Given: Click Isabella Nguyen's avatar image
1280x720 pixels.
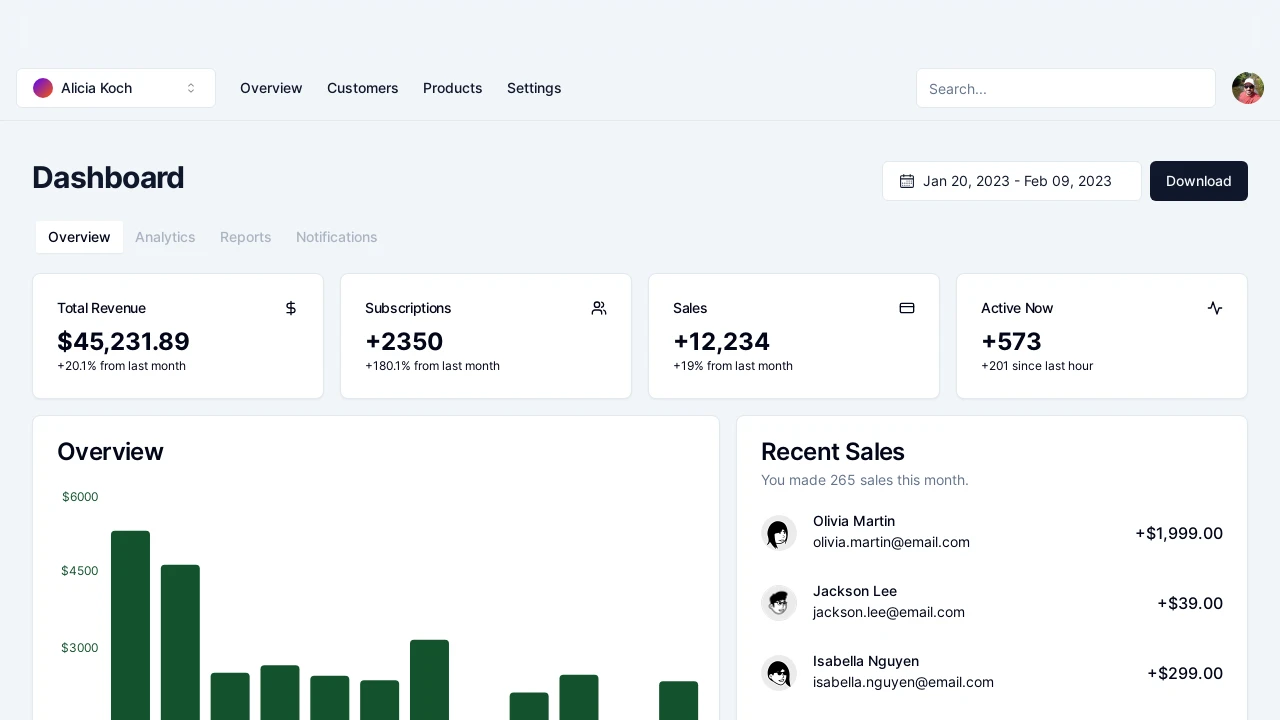Looking at the screenshot, I should click(x=779, y=673).
